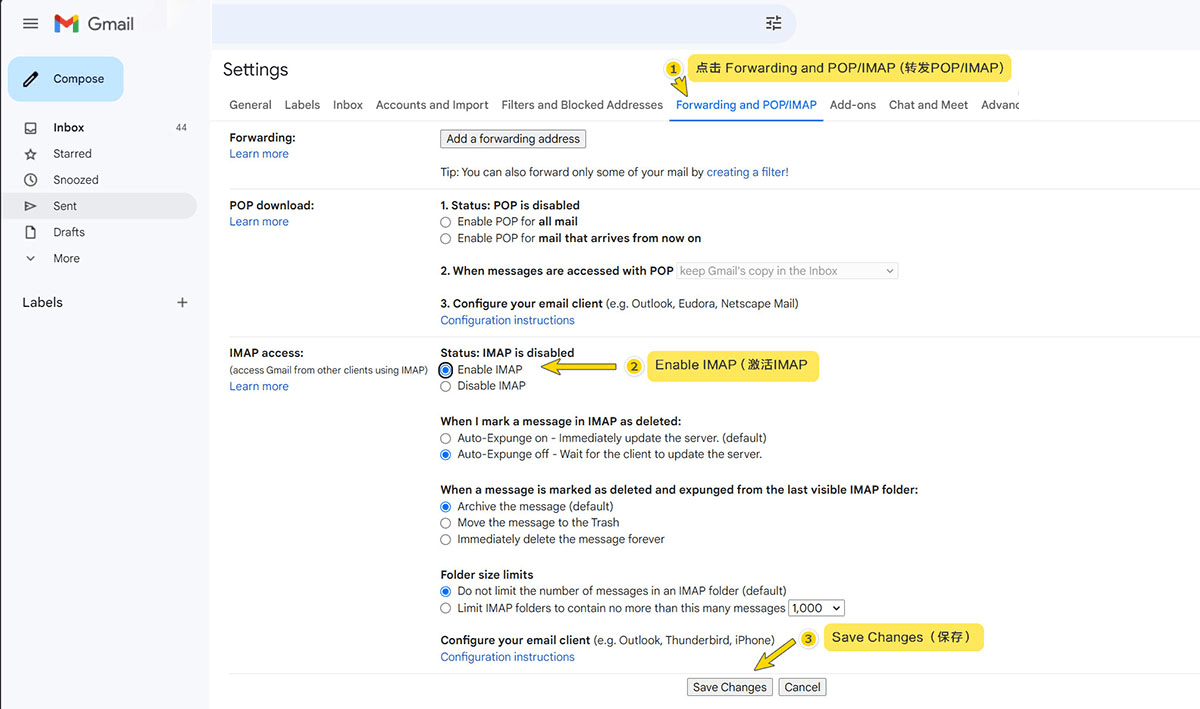Switch to Accounts and Import tab

[x=432, y=105]
